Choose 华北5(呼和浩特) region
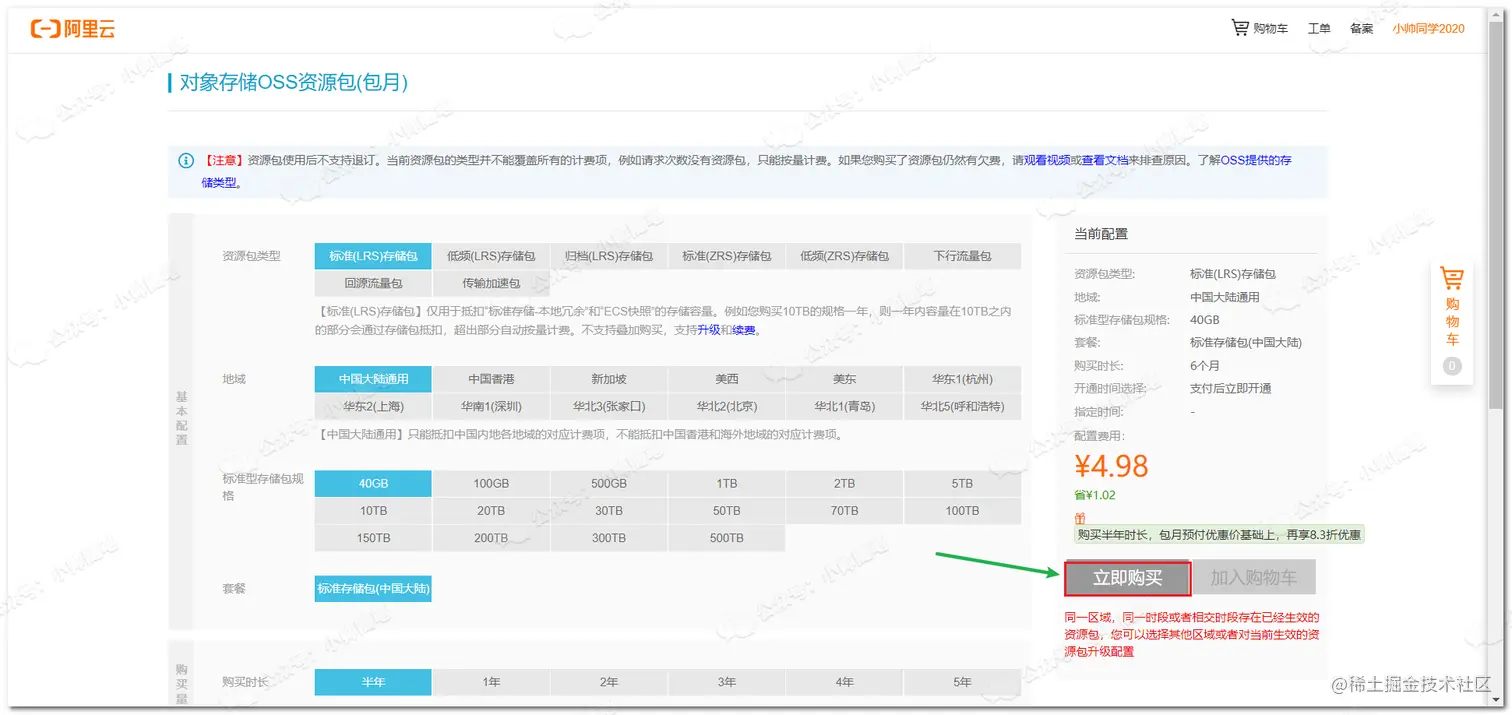Image resolution: width=1512 pixels, height=715 pixels. [x=962, y=407]
